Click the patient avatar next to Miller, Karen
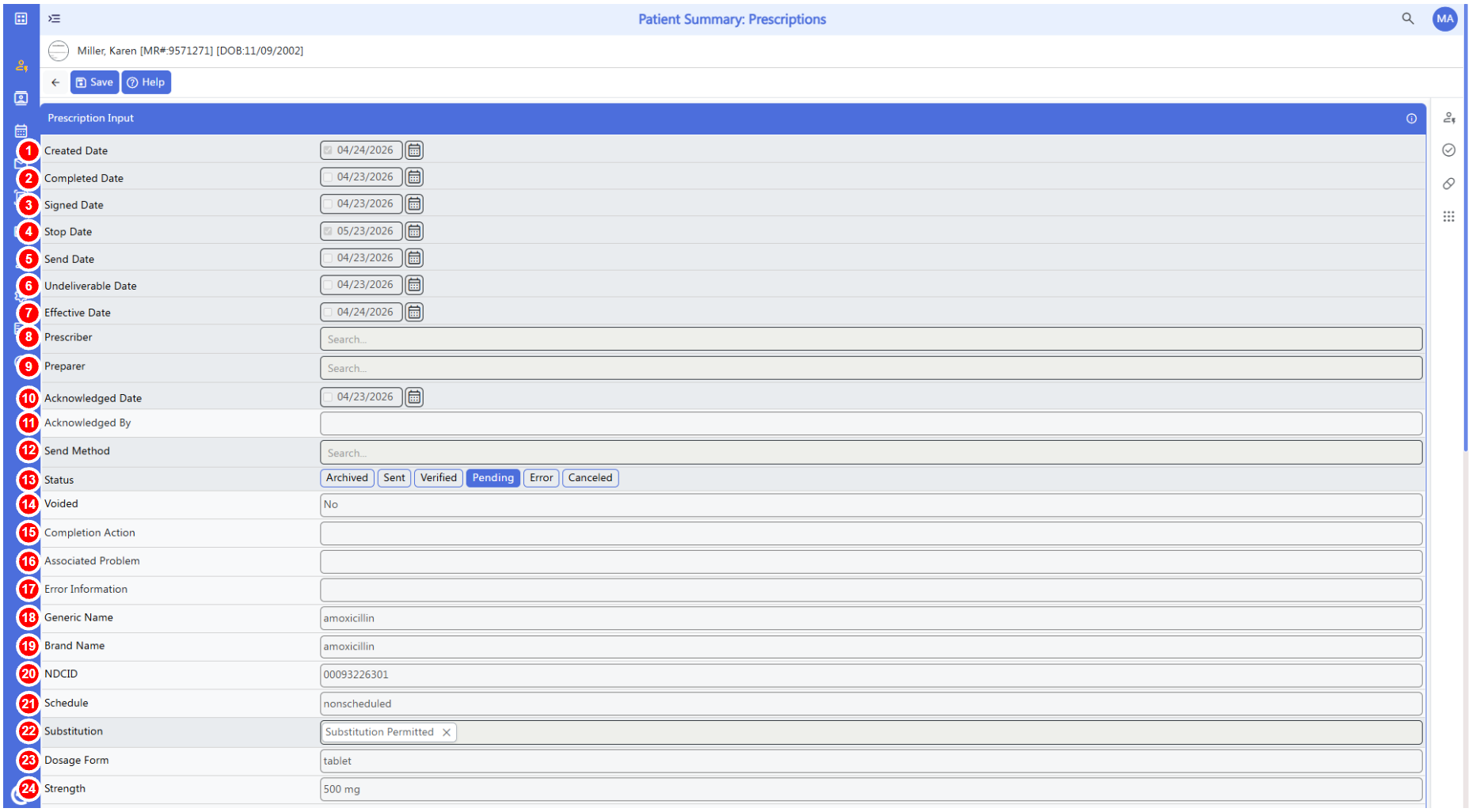 pyautogui.click(x=59, y=51)
